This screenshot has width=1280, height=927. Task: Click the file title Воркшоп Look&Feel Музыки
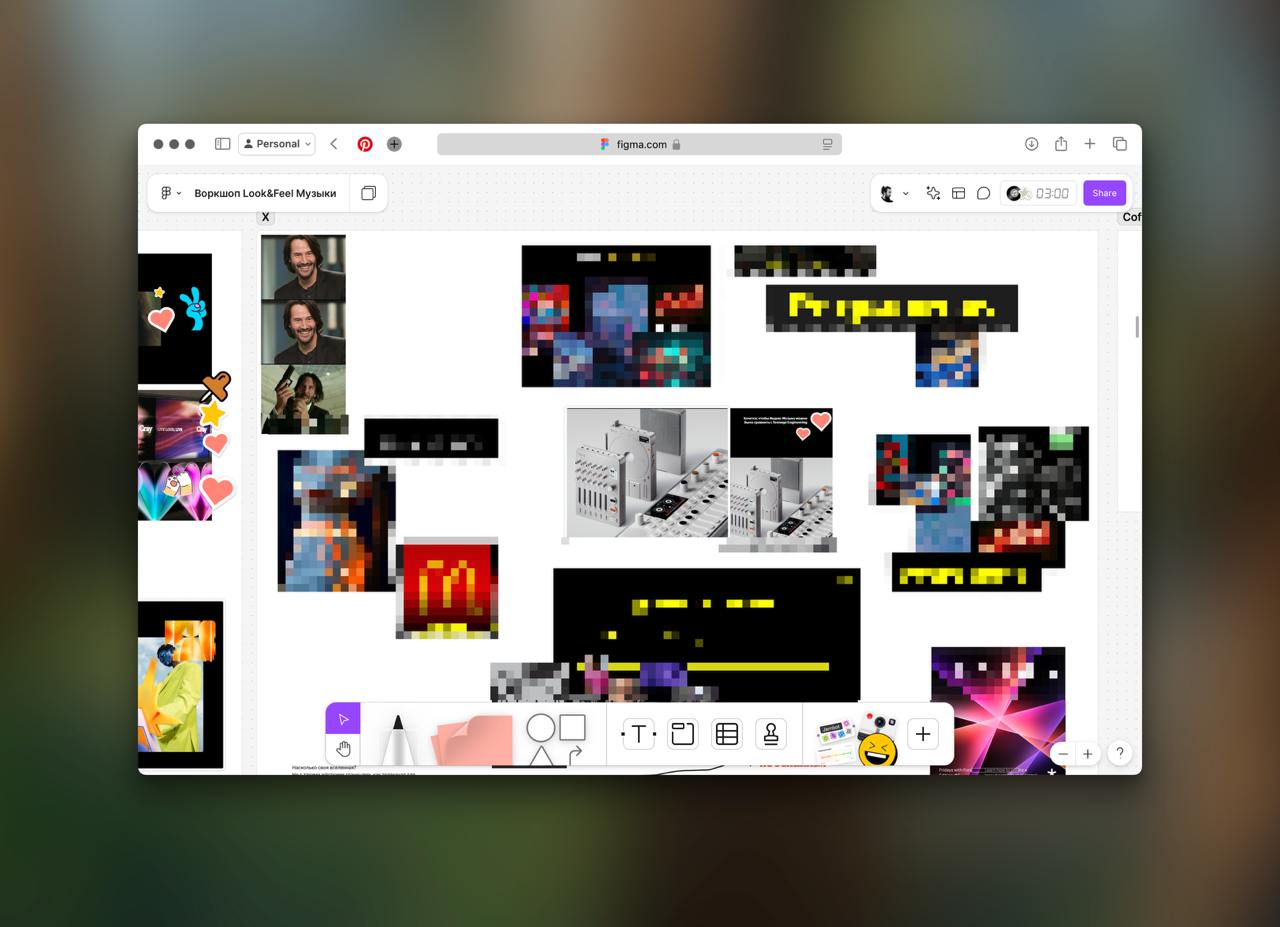tap(265, 193)
